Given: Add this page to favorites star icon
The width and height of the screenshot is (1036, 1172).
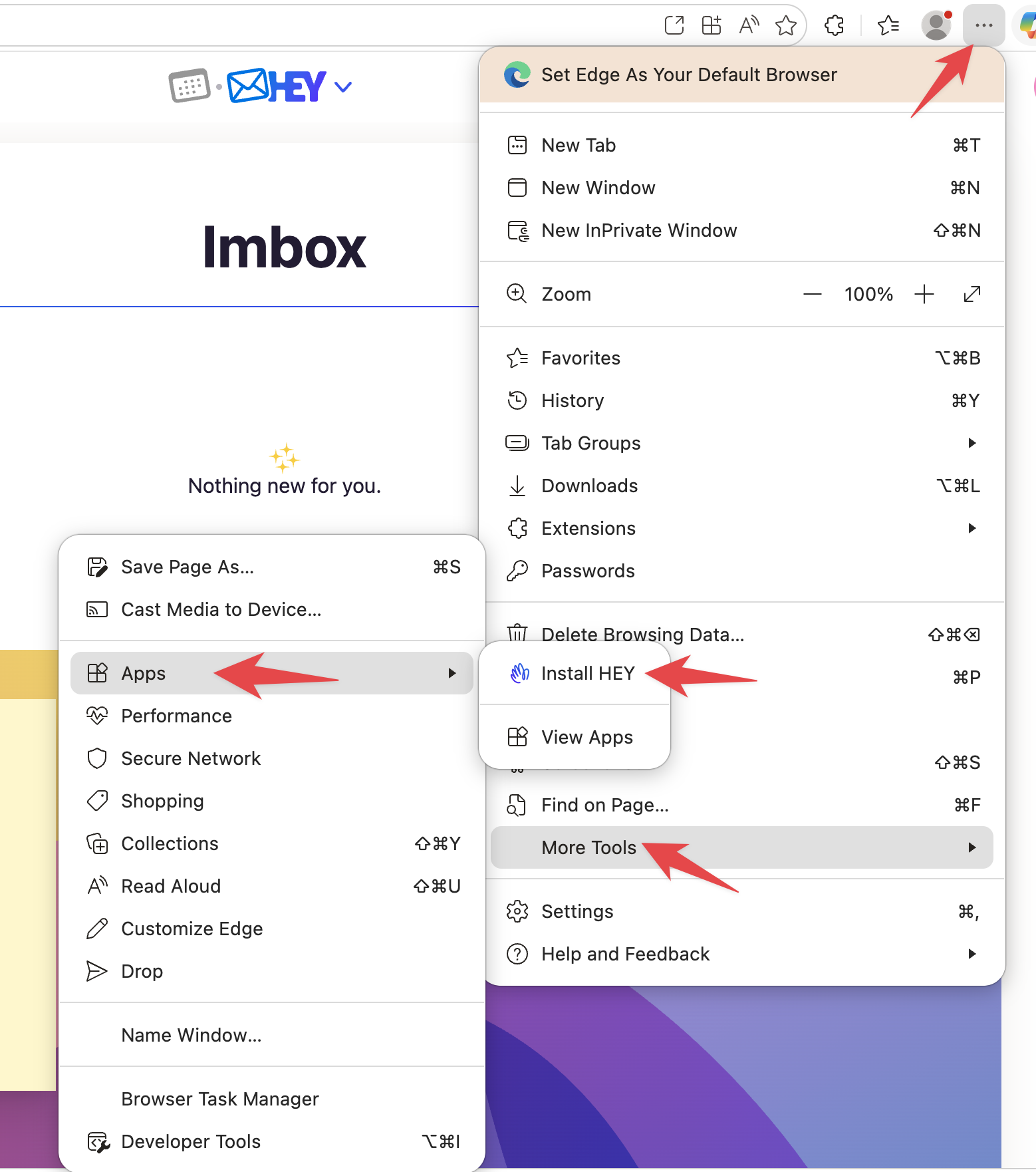Looking at the screenshot, I should click(x=786, y=25).
